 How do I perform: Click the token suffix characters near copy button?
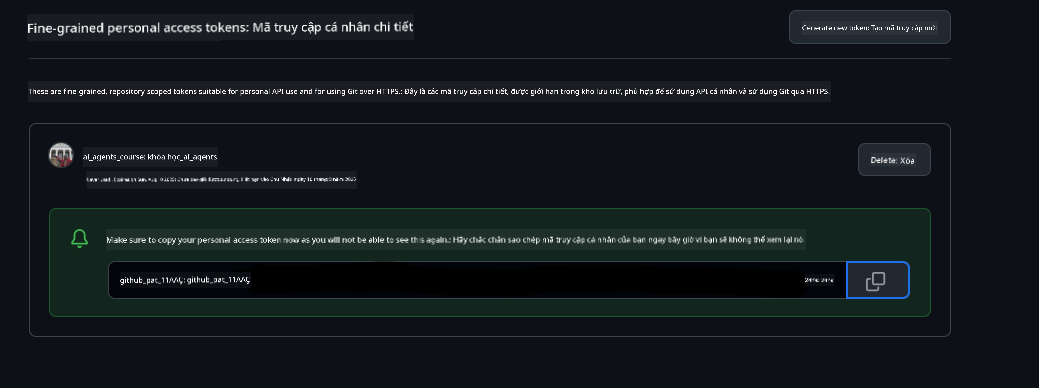(x=819, y=280)
